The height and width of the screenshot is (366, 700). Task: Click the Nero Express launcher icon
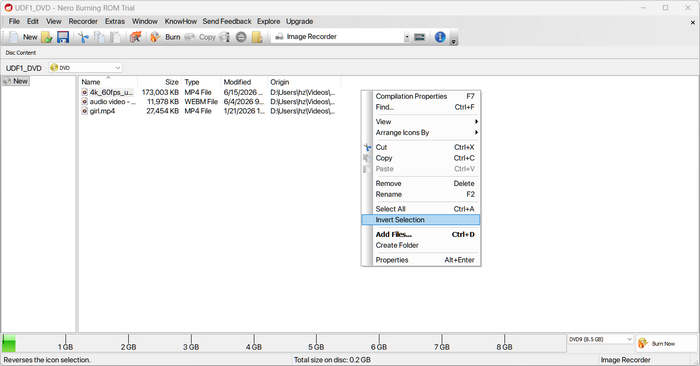pos(135,37)
